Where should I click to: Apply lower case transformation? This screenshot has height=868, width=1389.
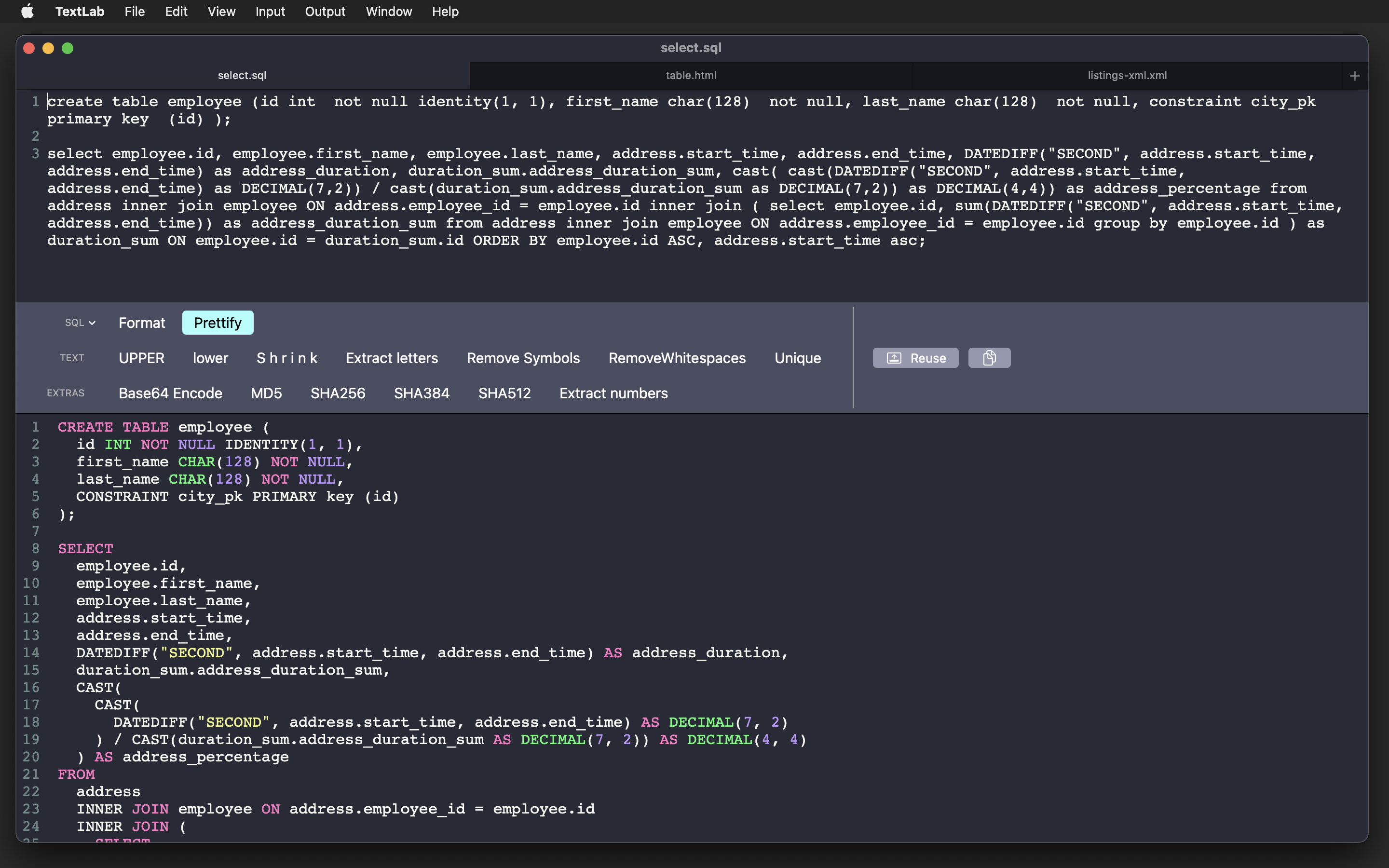[210, 358]
